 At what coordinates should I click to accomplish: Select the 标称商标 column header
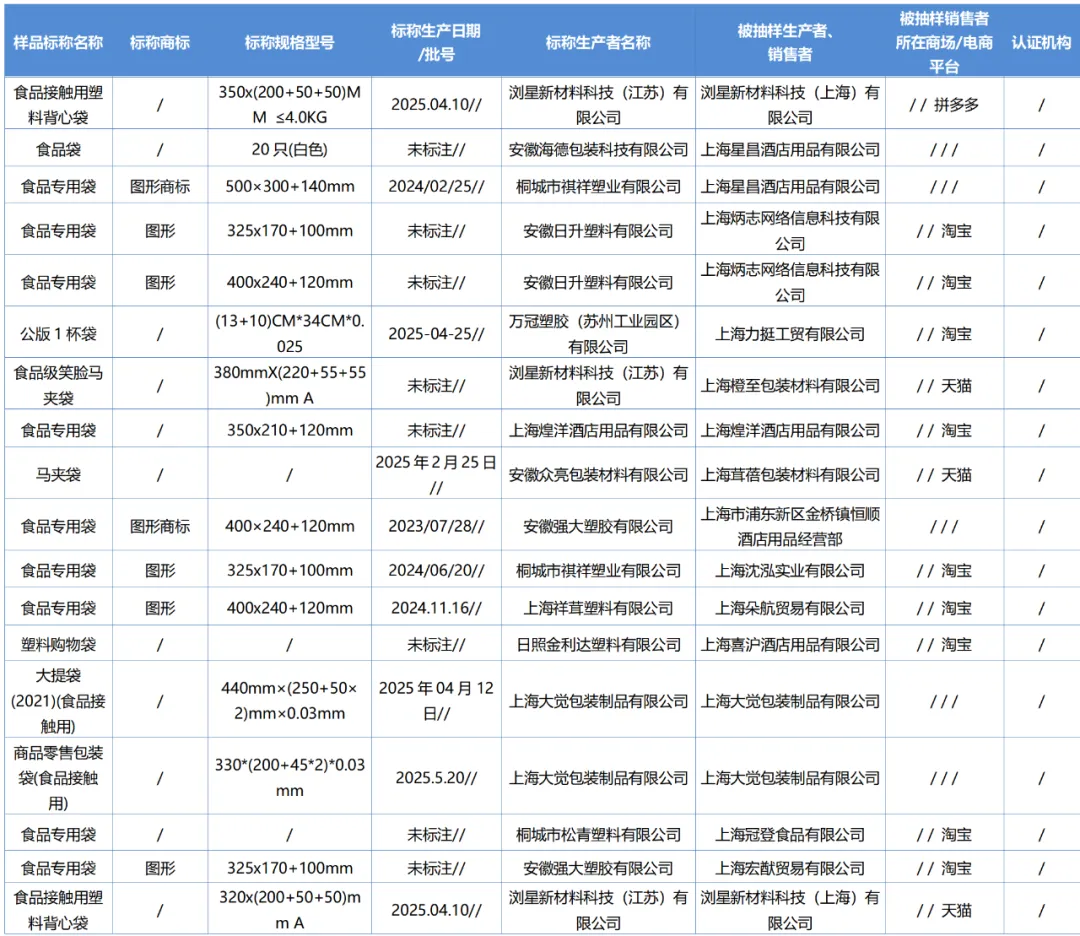click(x=160, y=43)
